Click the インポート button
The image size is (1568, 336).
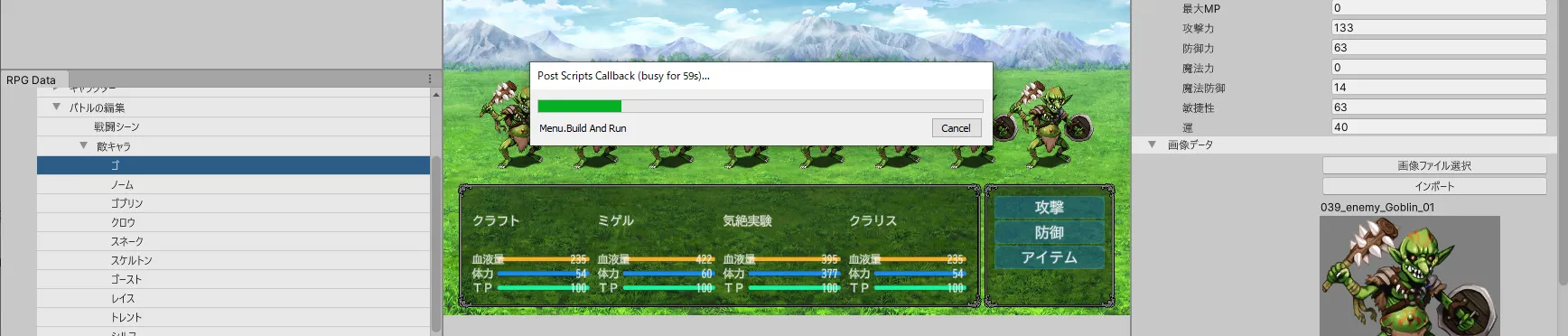[x=1434, y=186]
